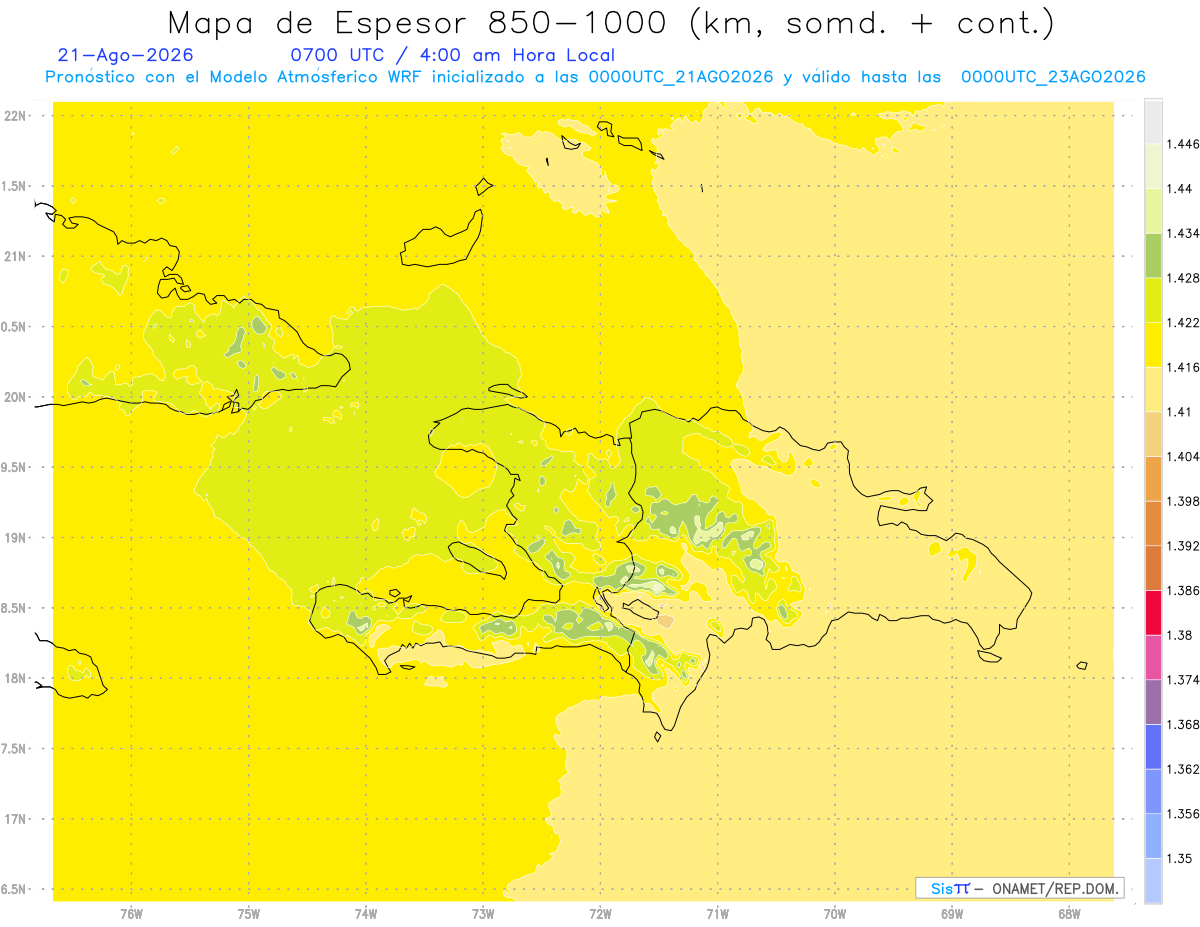Click the longitude label "70W"
The width and height of the screenshot is (1200, 927).
click(x=835, y=913)
